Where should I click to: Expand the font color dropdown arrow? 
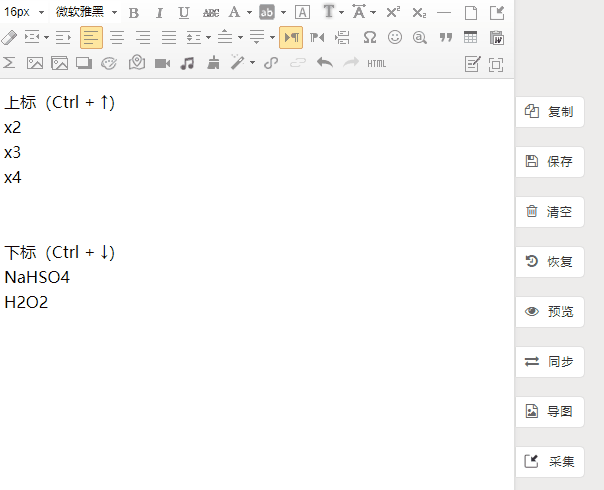coord(249,13)
